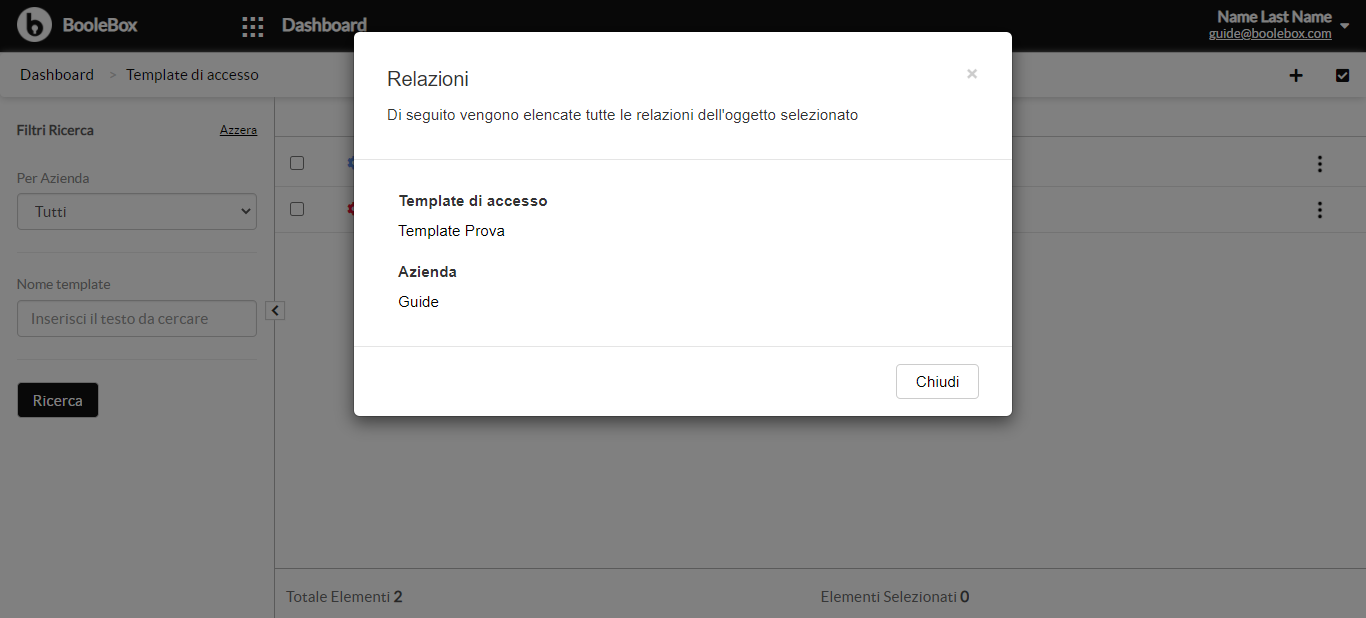Click the plus icon to add template
Viewport: 1366px width, 618px height.
pyautogui.click(x=1296, y=75)
